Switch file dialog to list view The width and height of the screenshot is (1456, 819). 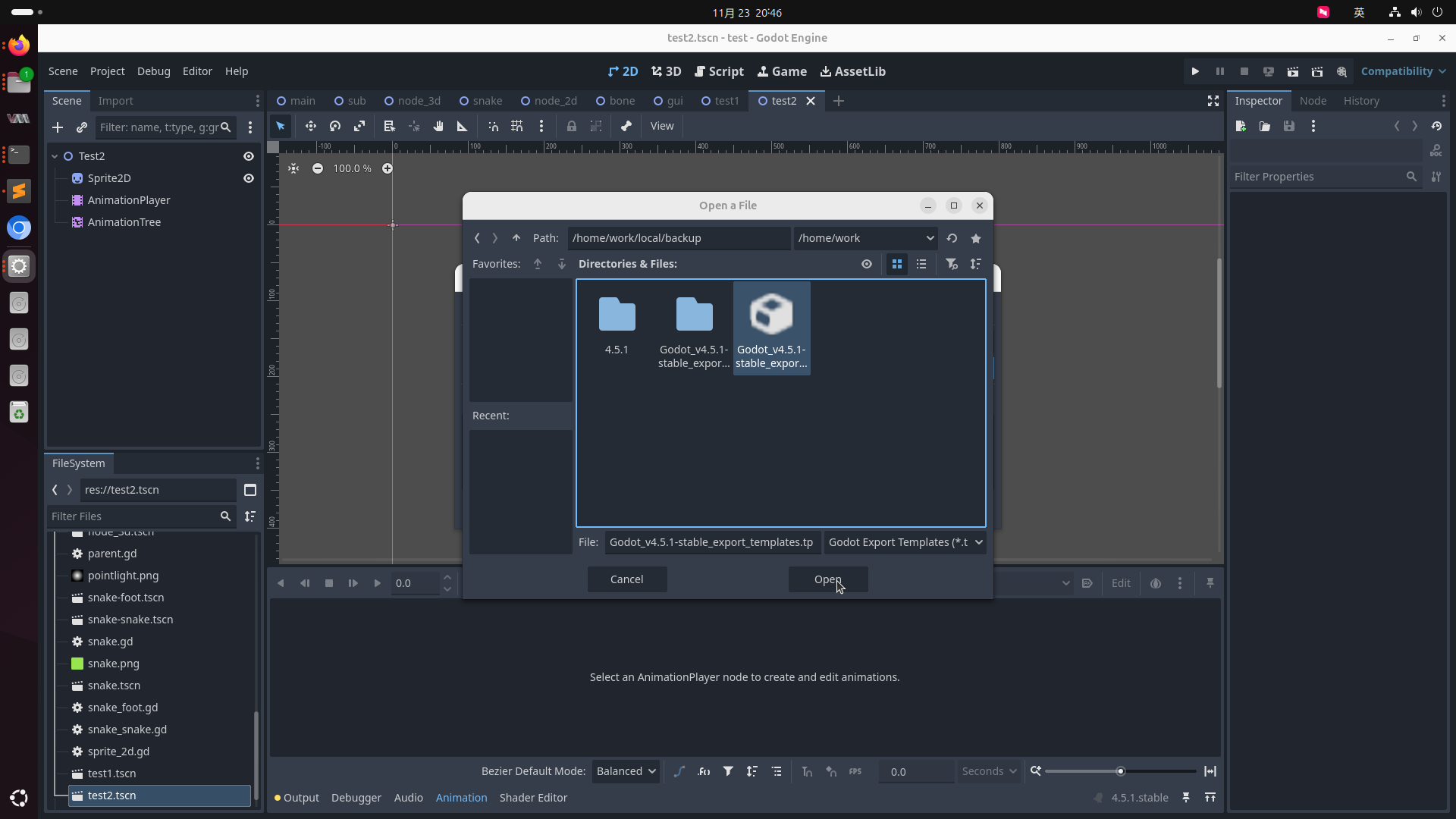coord(921,264)
